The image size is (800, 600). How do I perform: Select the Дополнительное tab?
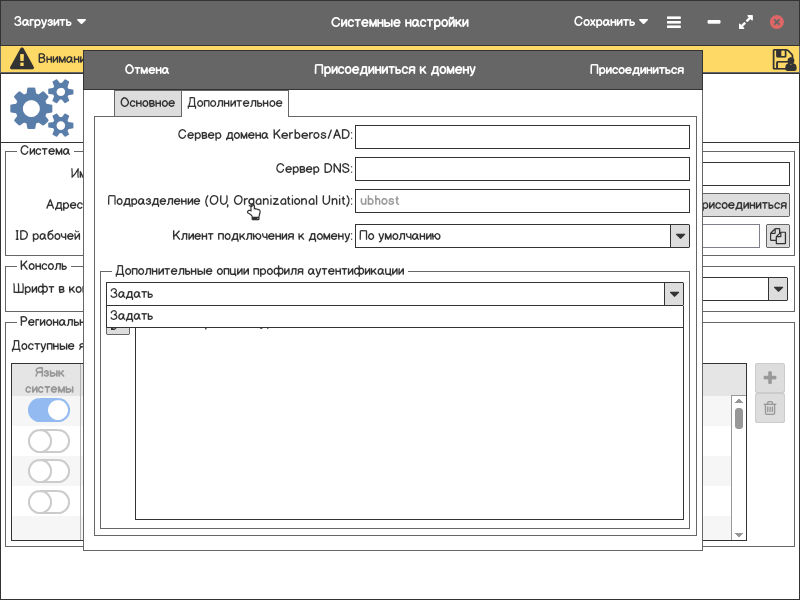235,103
